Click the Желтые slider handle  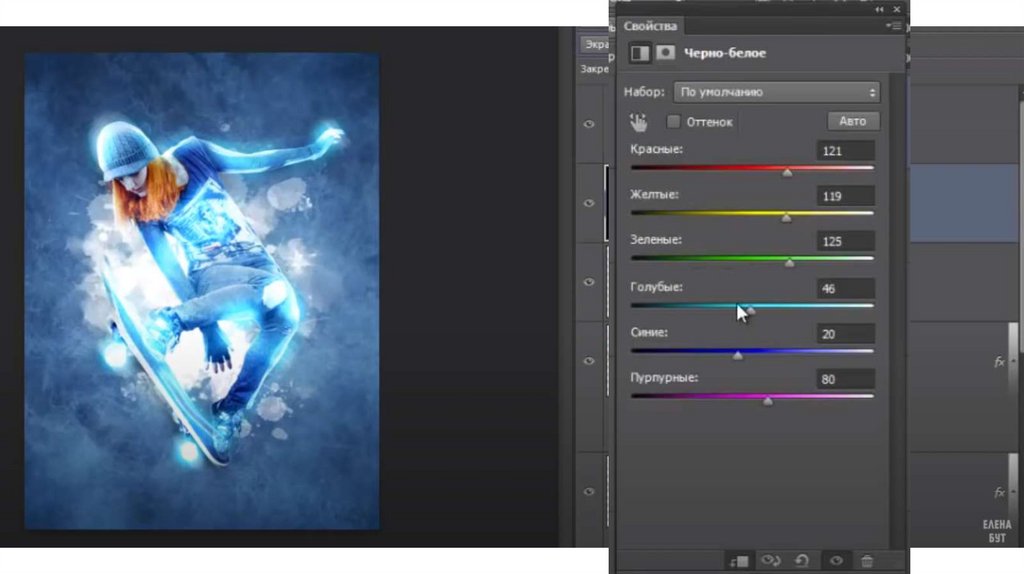[786, 217]
